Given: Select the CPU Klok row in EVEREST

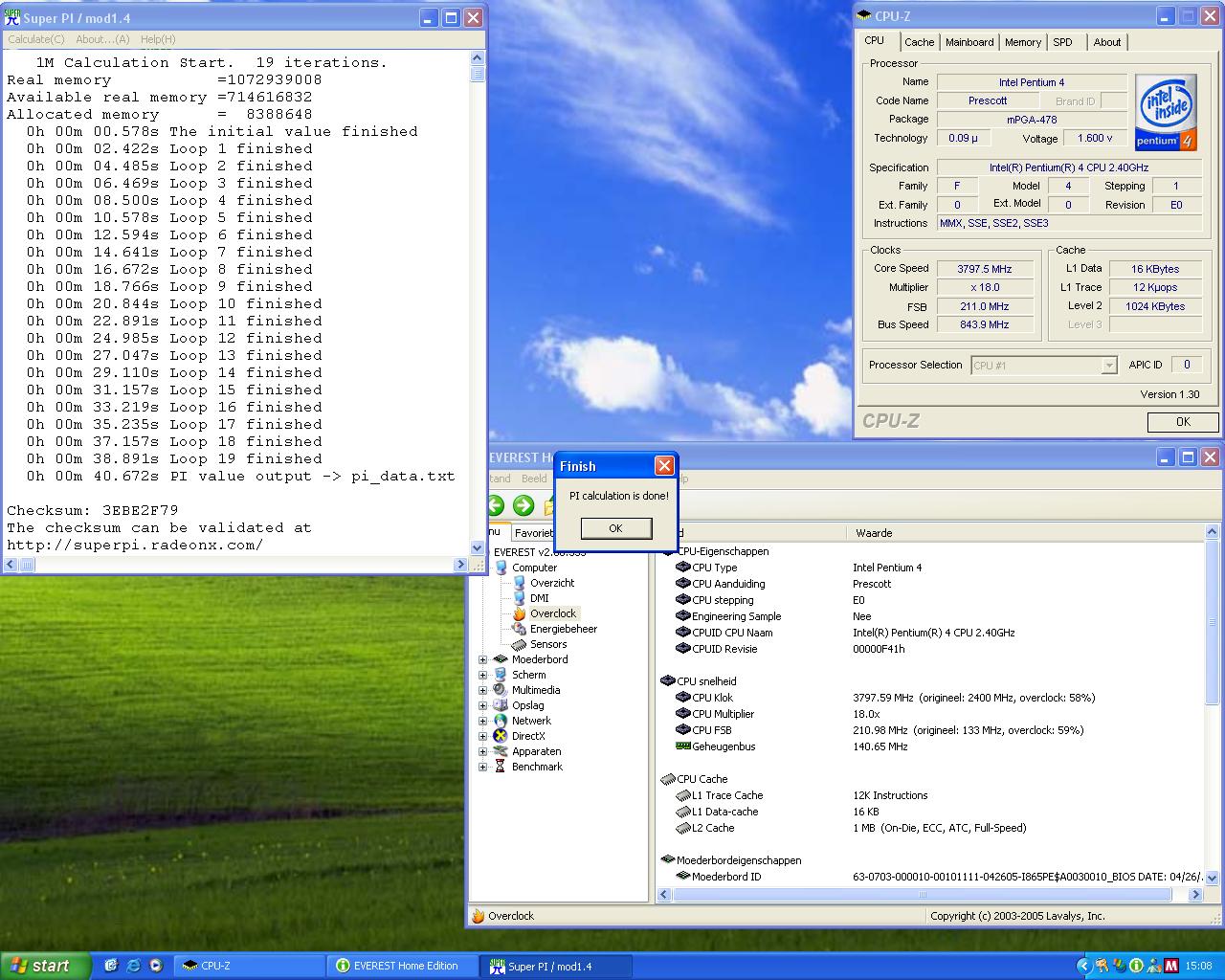Looking at the screenshot, I should click(928, 698).
